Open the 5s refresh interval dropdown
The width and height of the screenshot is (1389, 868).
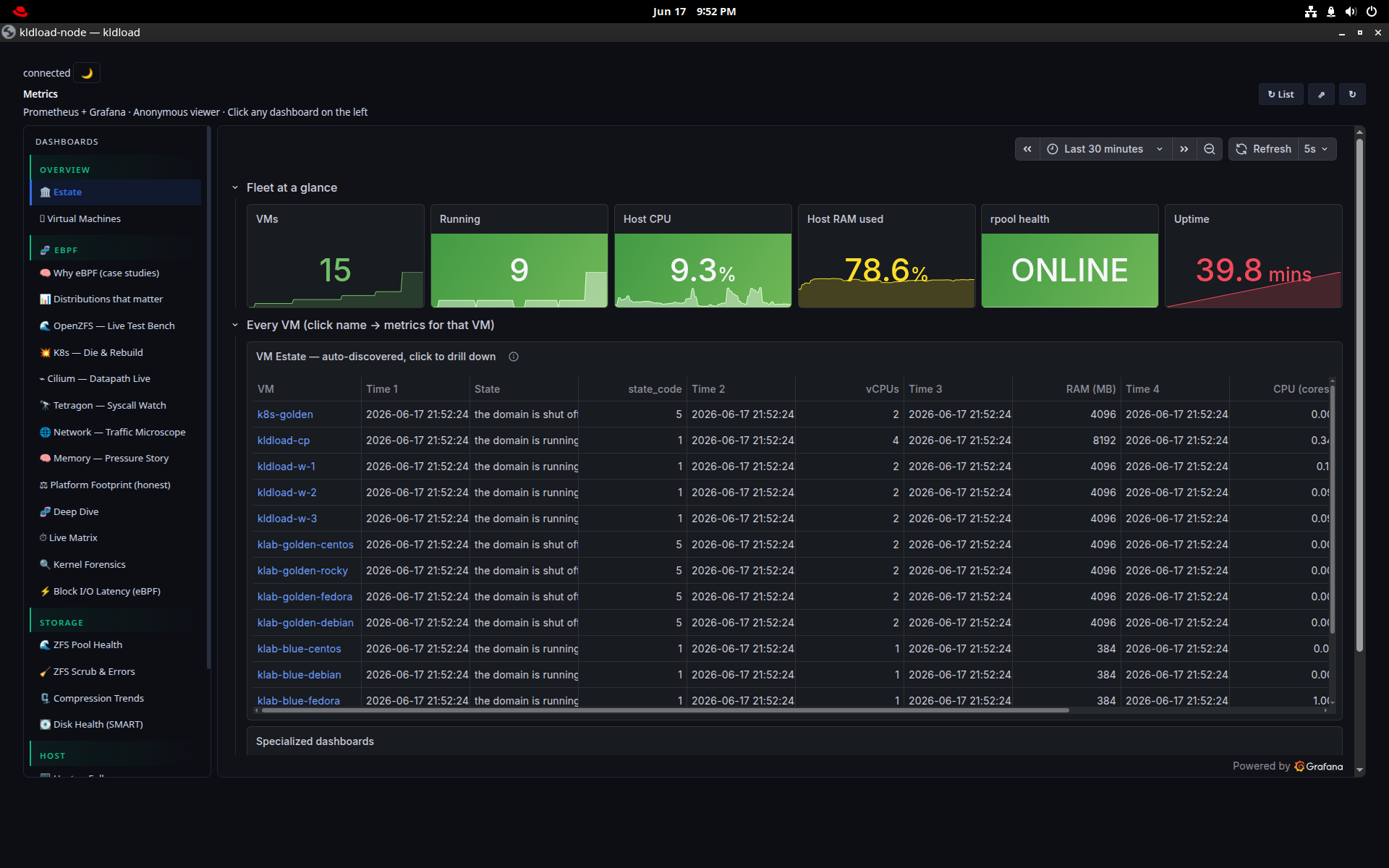pyautogui.click(x=1317, y=149)
